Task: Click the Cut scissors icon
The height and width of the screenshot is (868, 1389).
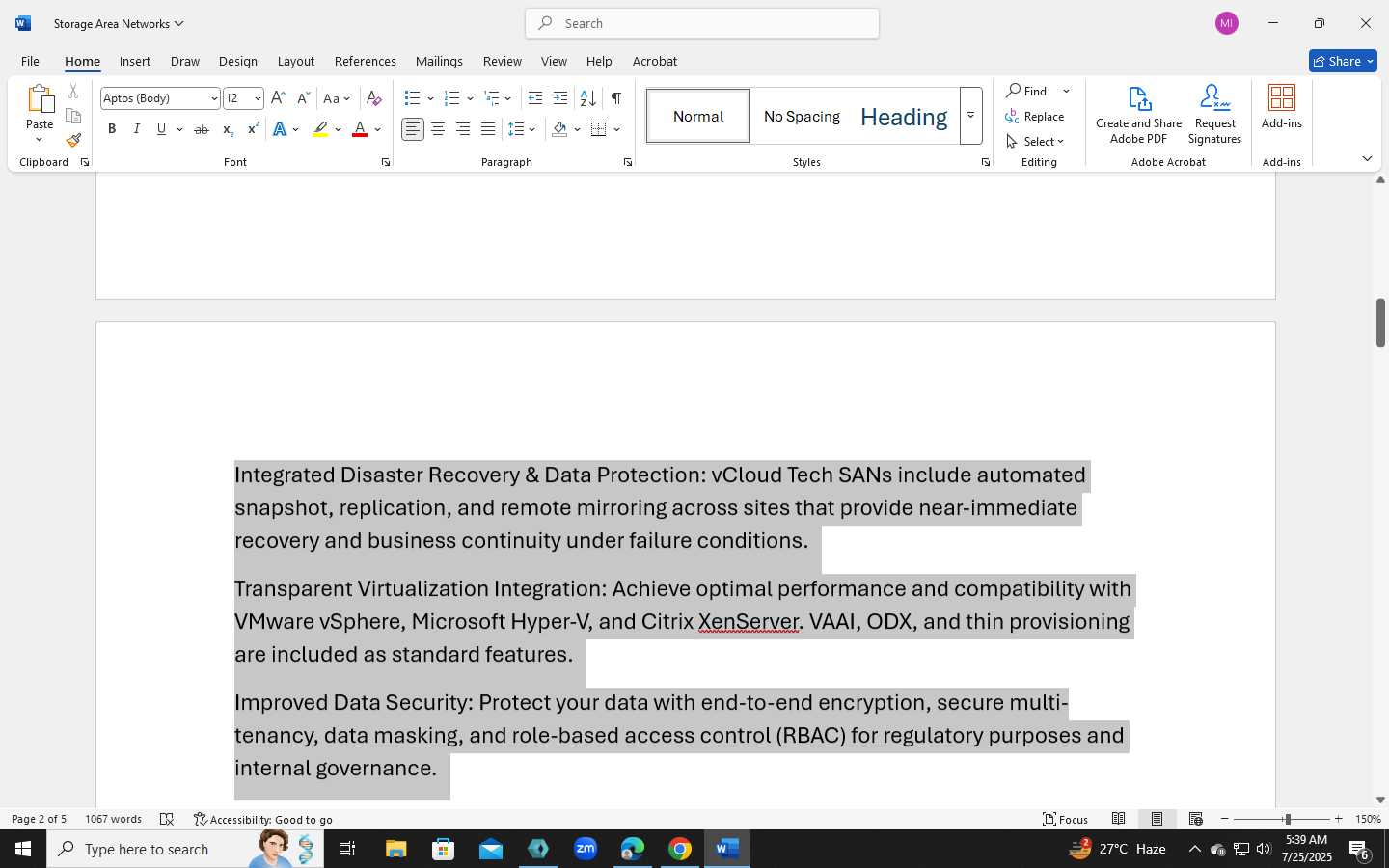Action: (x=73, y=92)
